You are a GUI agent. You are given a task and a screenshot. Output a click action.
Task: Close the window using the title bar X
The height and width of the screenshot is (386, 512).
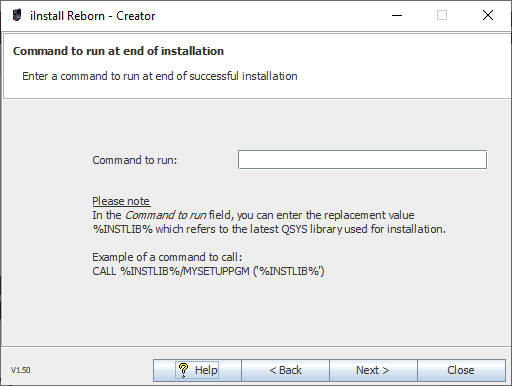[488, 15]
